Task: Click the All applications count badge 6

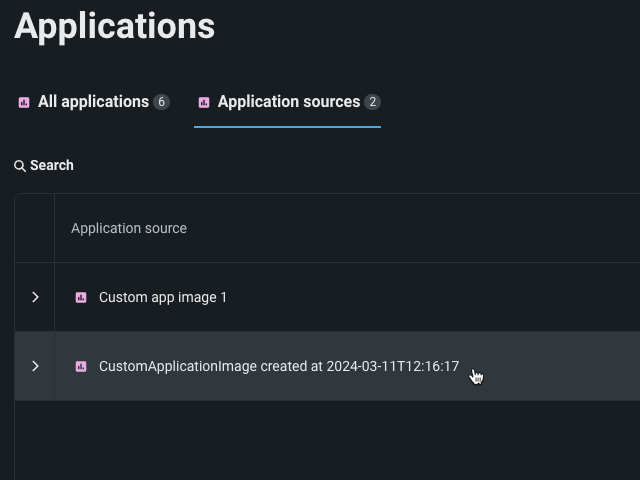Action: [x=161, y=102]
